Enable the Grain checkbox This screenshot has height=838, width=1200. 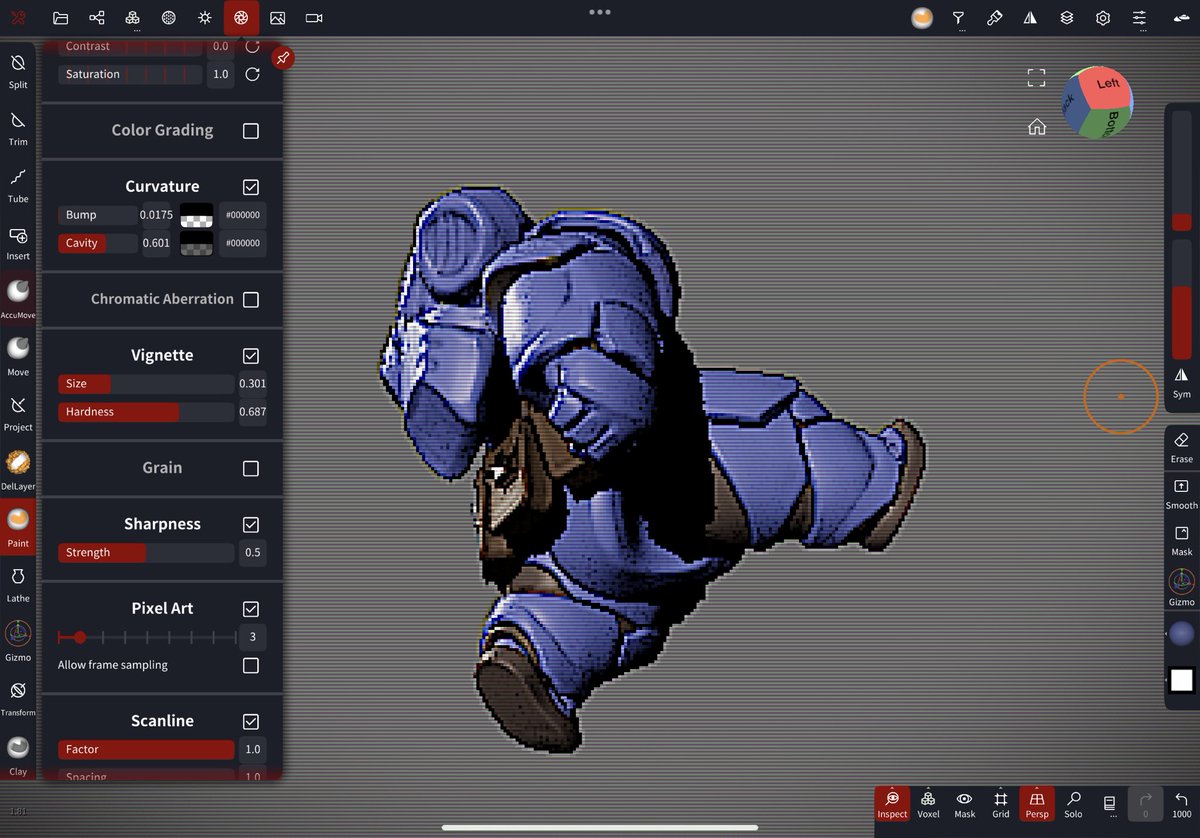251,468
